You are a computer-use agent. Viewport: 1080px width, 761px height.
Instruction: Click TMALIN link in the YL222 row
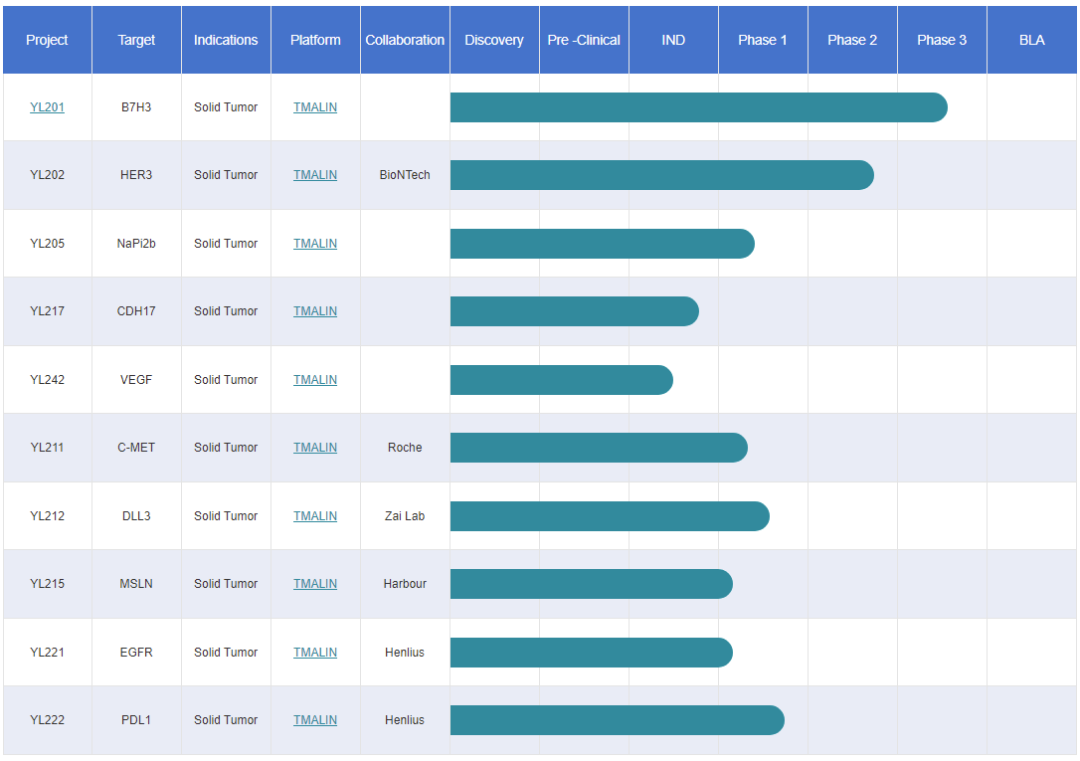tap(315, 720)
